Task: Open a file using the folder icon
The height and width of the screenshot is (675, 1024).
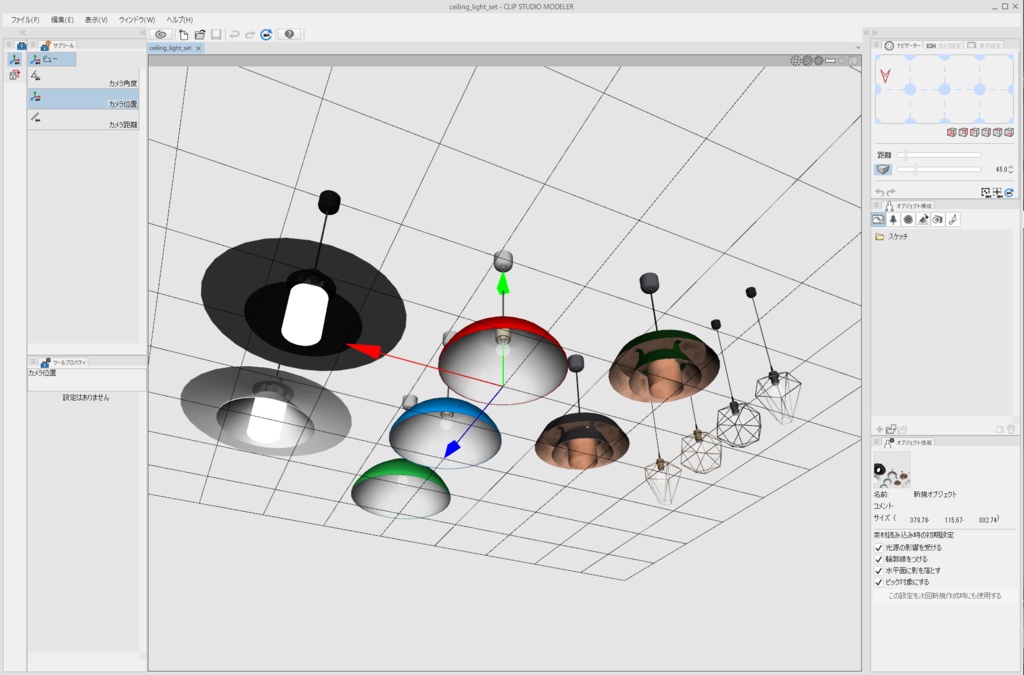Action: tap(201, 34)
